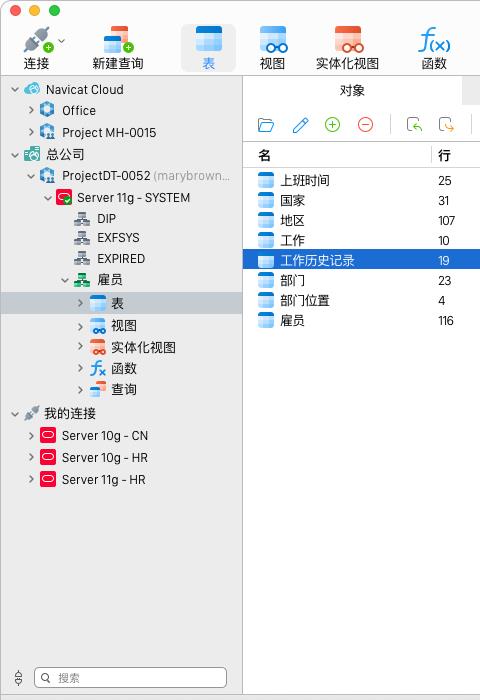Open the 连接 dropdown arrow
The height and width of the screenshot is (700, 480).
point(62,41)
